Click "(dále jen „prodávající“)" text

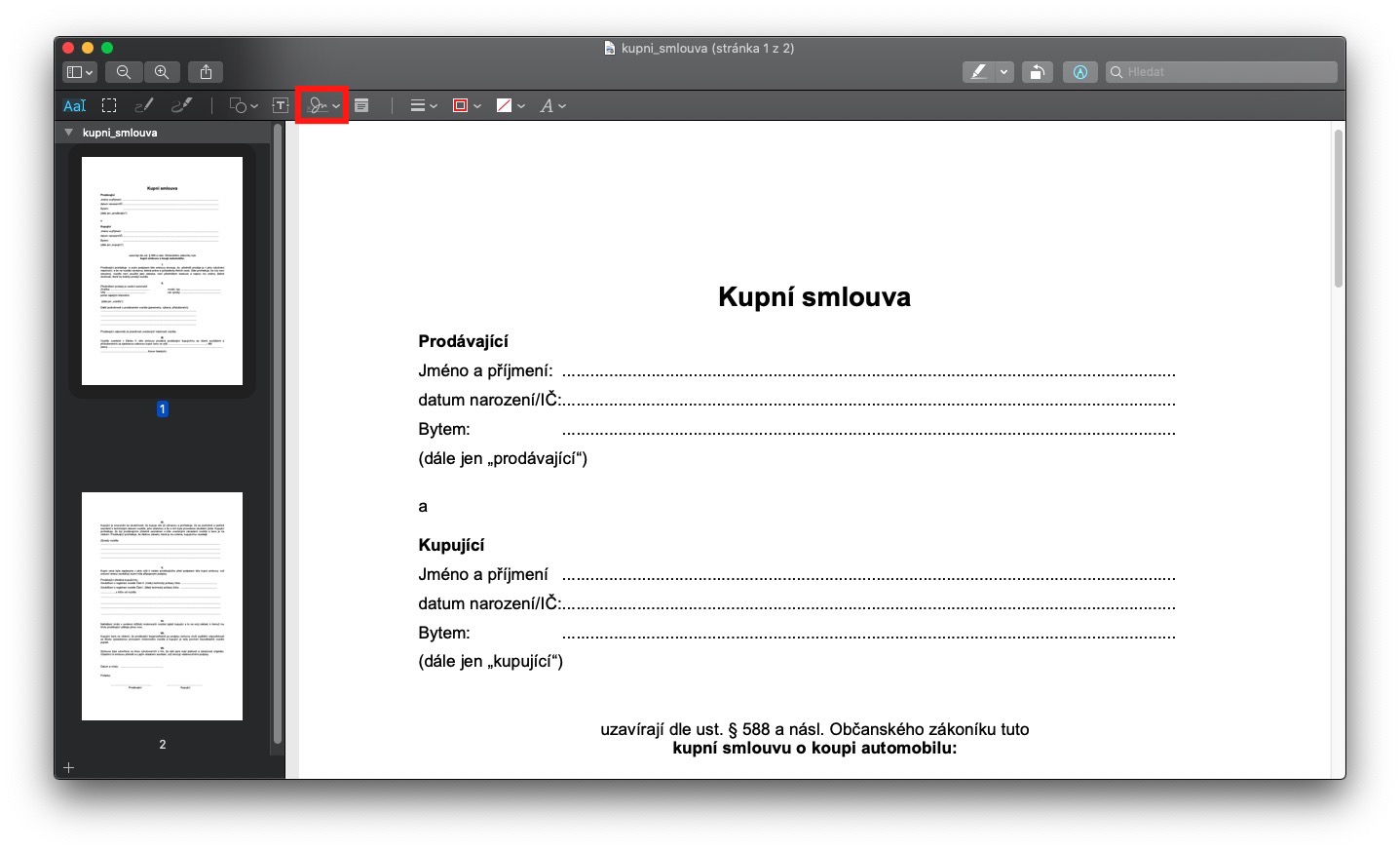pos(503,458)
